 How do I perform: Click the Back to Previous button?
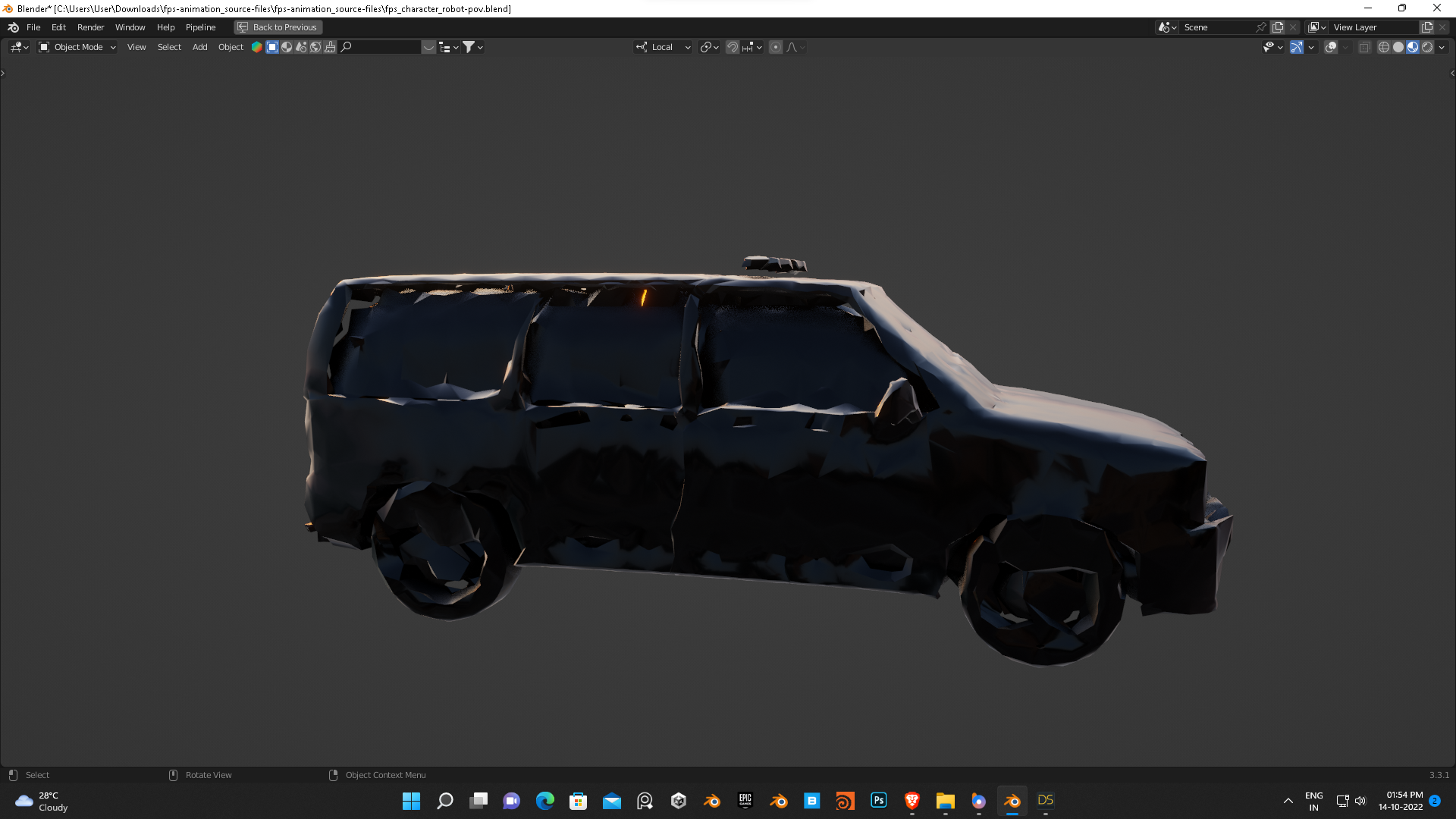(x=278, y=27)
